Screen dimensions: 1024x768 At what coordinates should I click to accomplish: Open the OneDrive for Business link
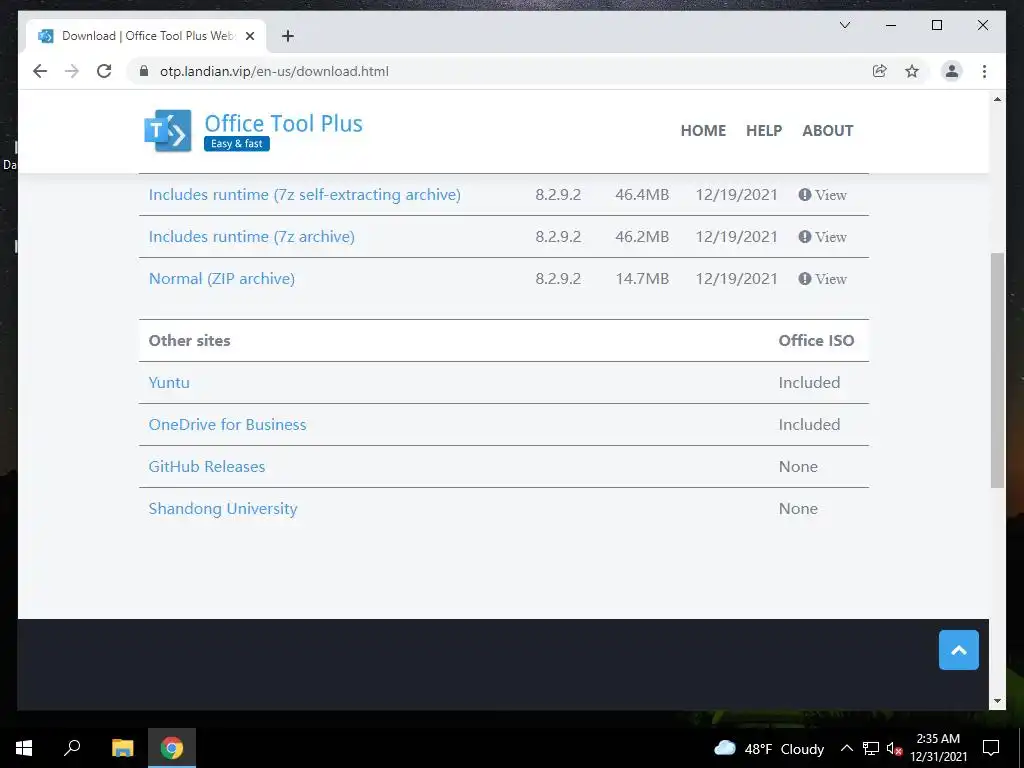click(227, 424)
